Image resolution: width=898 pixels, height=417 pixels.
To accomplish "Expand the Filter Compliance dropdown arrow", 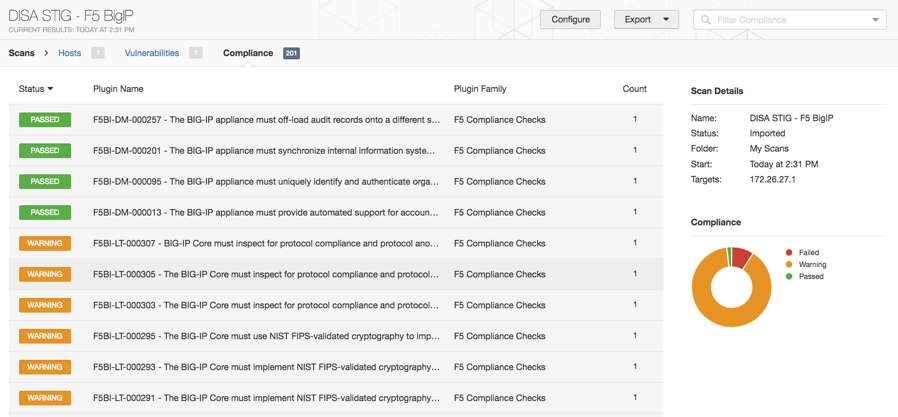I will click(x=875, y=19).
